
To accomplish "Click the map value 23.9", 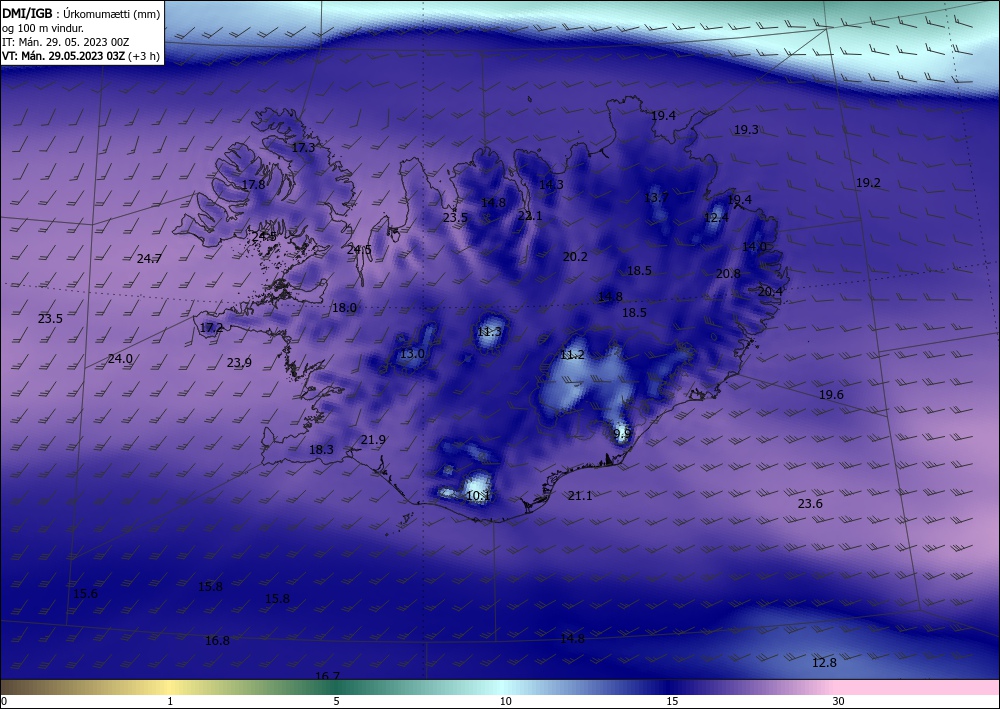I will pyautogui.click(x=239, y=362).
